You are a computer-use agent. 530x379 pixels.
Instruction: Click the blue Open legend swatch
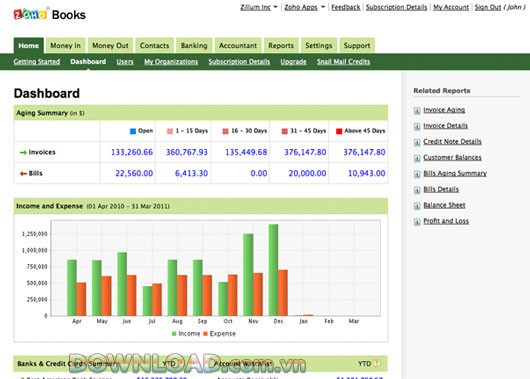click(x=133, y=131)
